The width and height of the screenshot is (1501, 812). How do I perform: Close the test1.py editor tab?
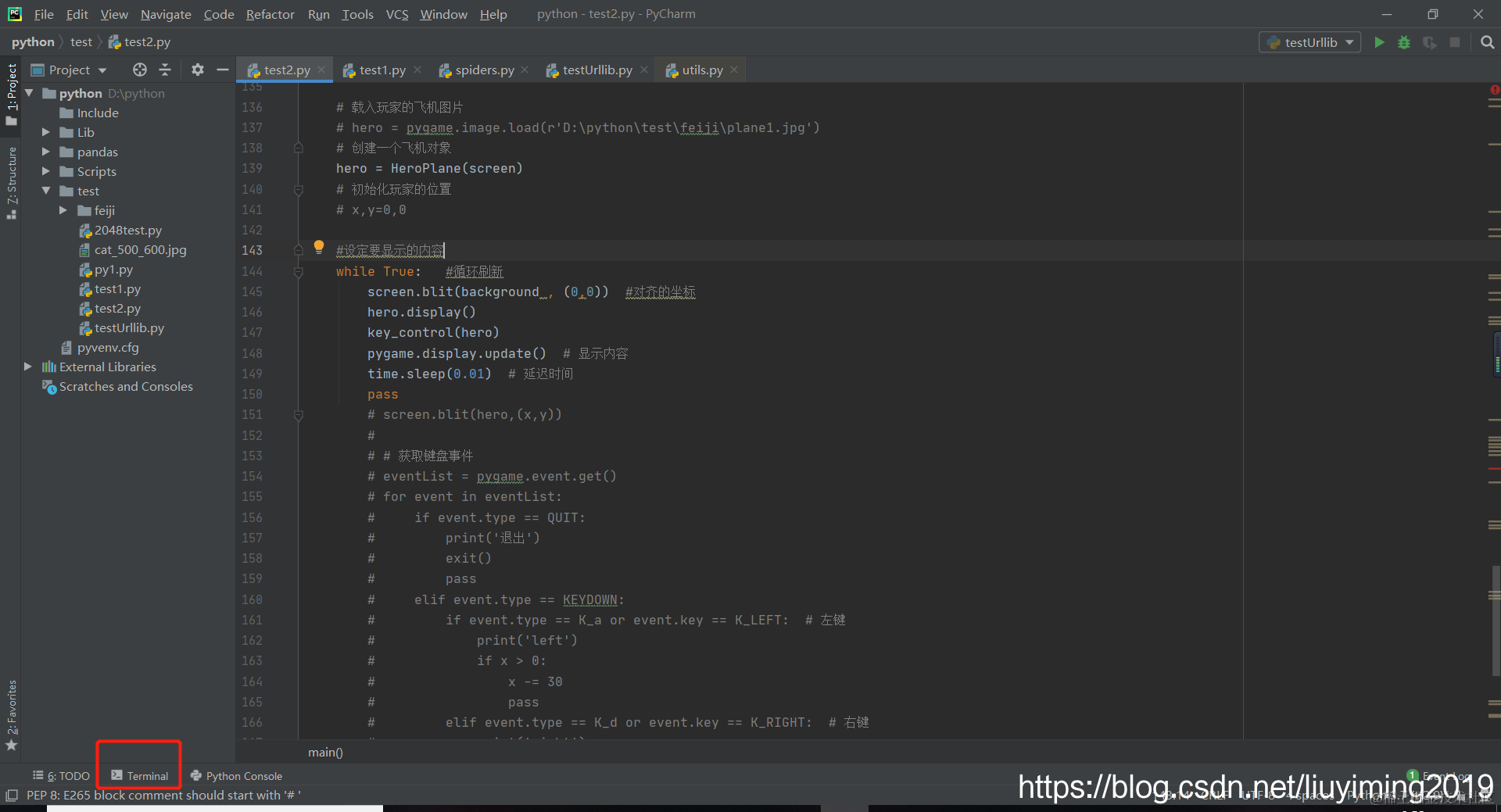417,70
